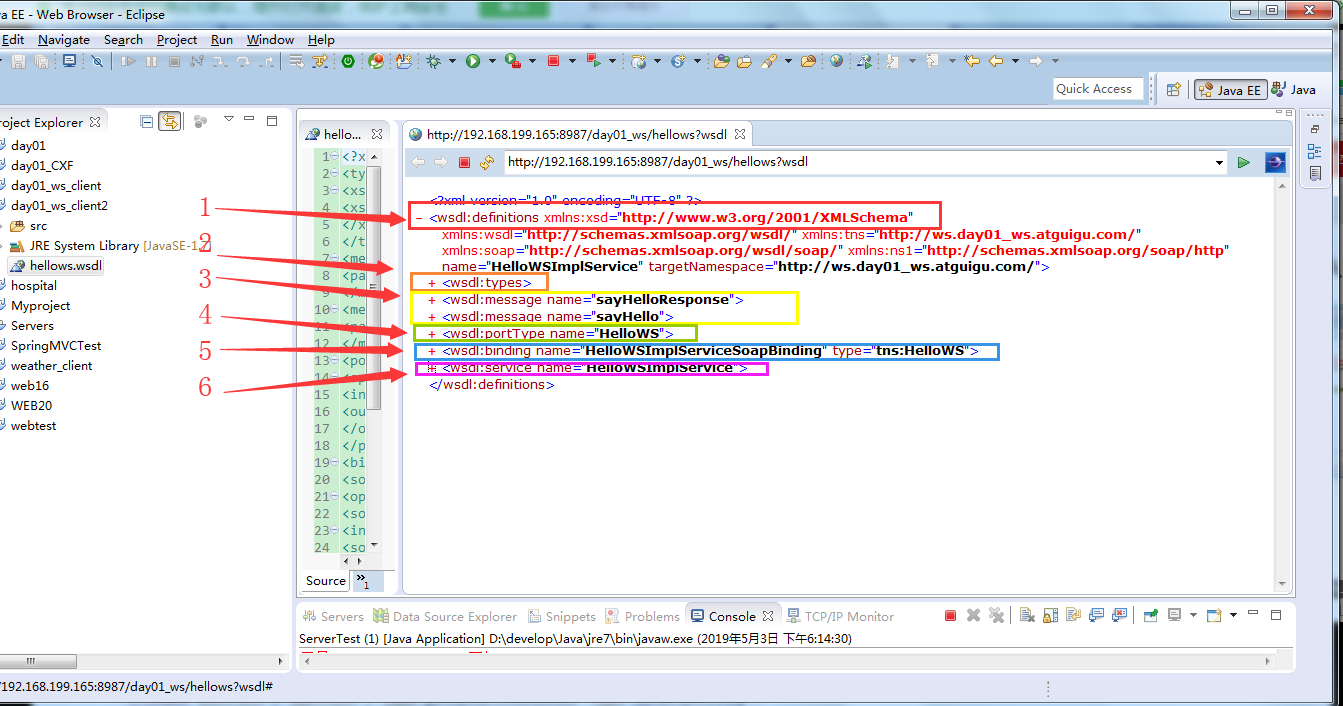Click the Debug bug icon in toolbar

click(x=433, y=61)
